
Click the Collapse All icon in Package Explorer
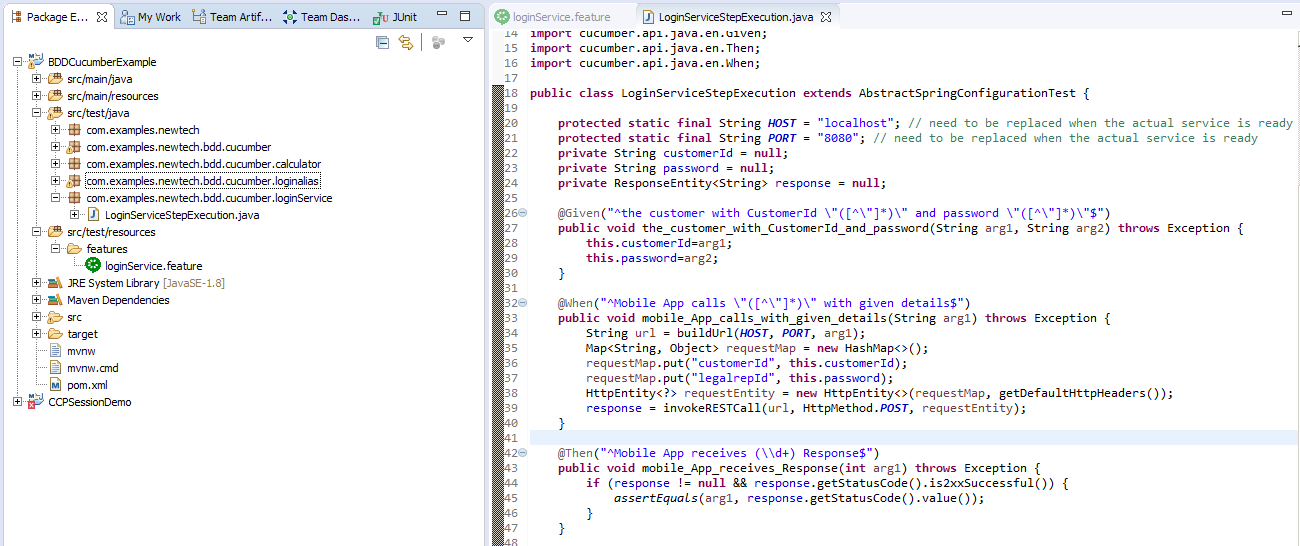click(x=382, y=42)
